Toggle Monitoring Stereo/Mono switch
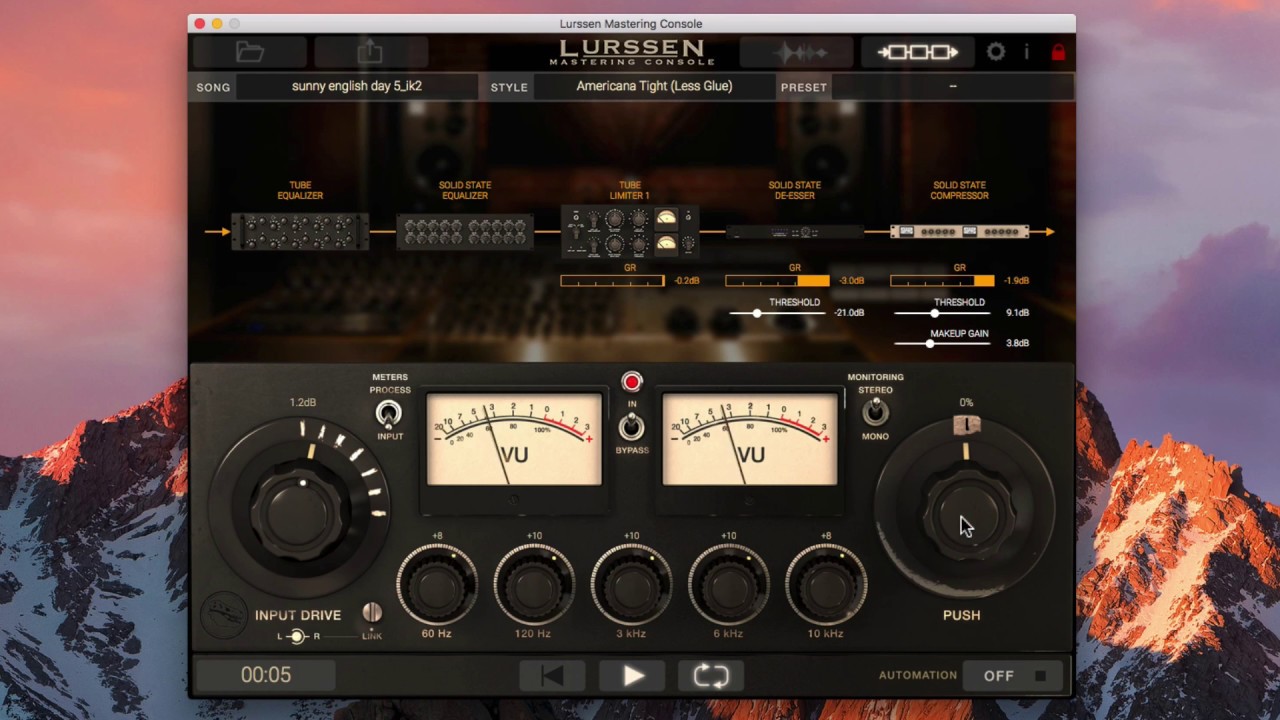 tap(875, 411)
